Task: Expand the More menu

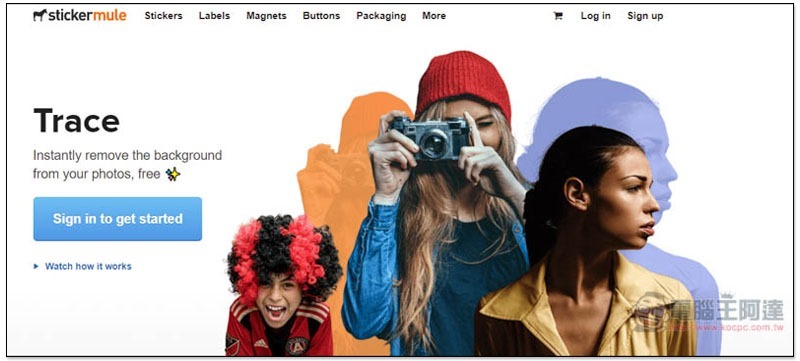Action: pyautogui.click(x=434, y=16)
